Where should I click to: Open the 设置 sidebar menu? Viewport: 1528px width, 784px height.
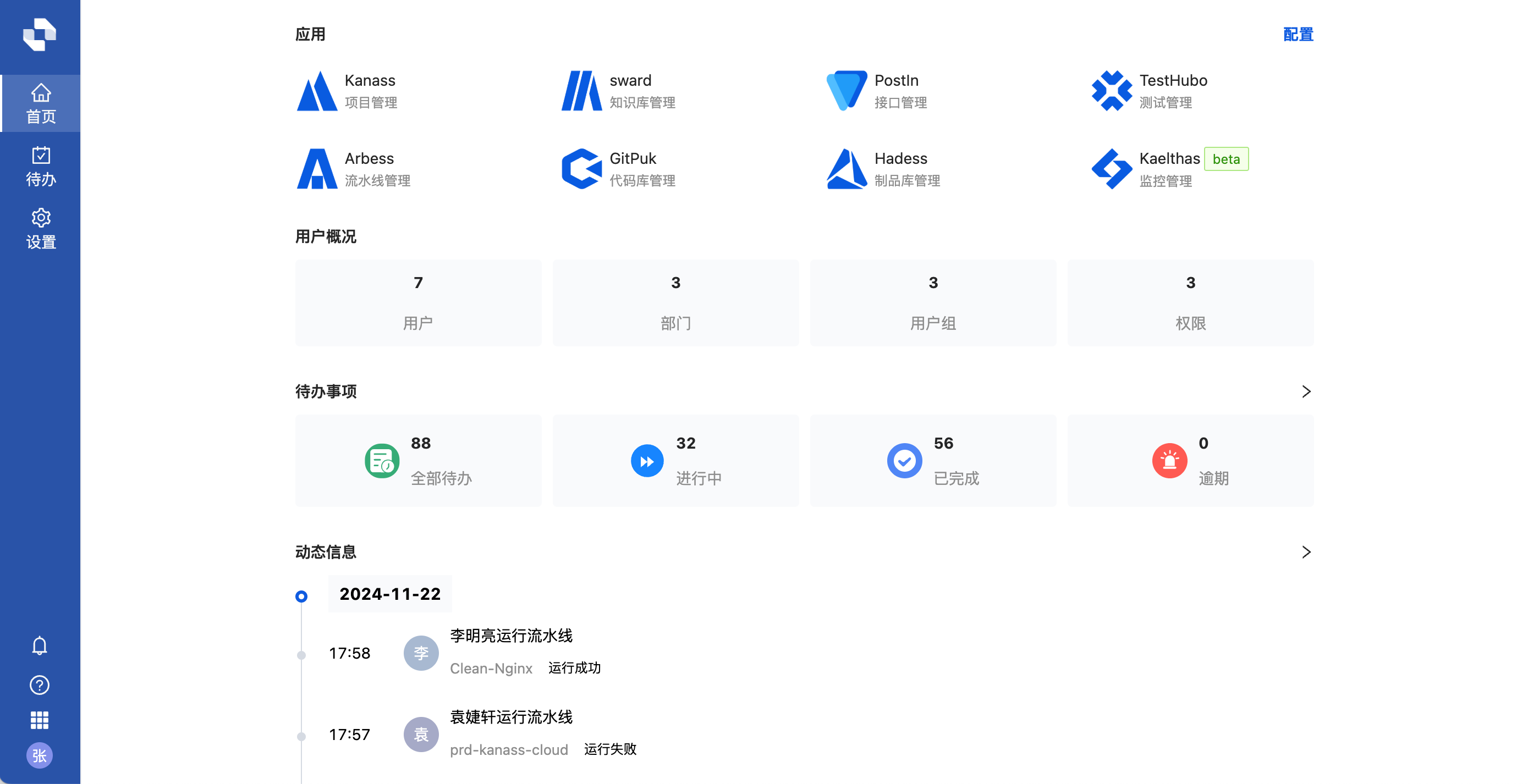pos(40,229)
